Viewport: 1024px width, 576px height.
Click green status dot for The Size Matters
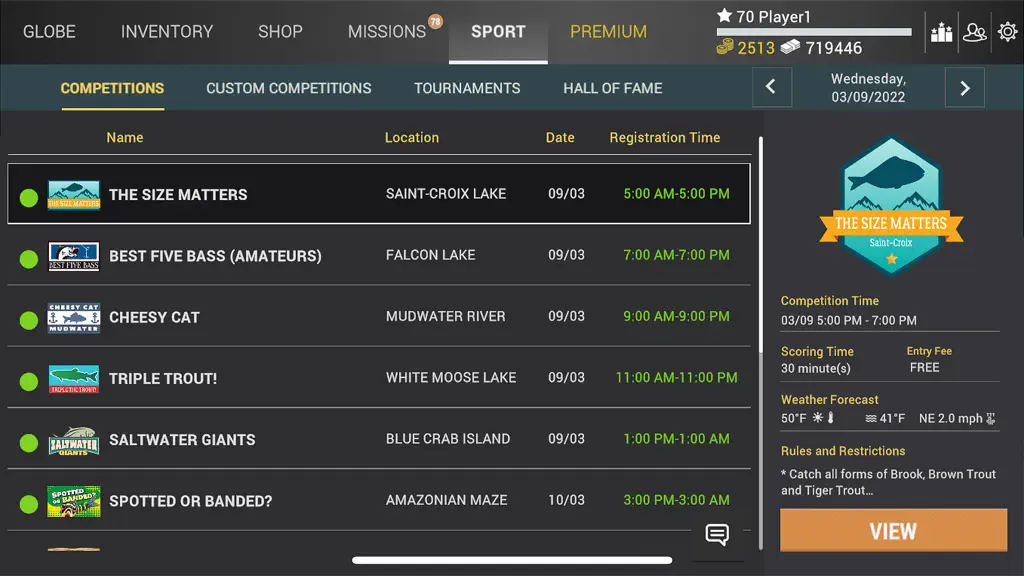[29, 198]
